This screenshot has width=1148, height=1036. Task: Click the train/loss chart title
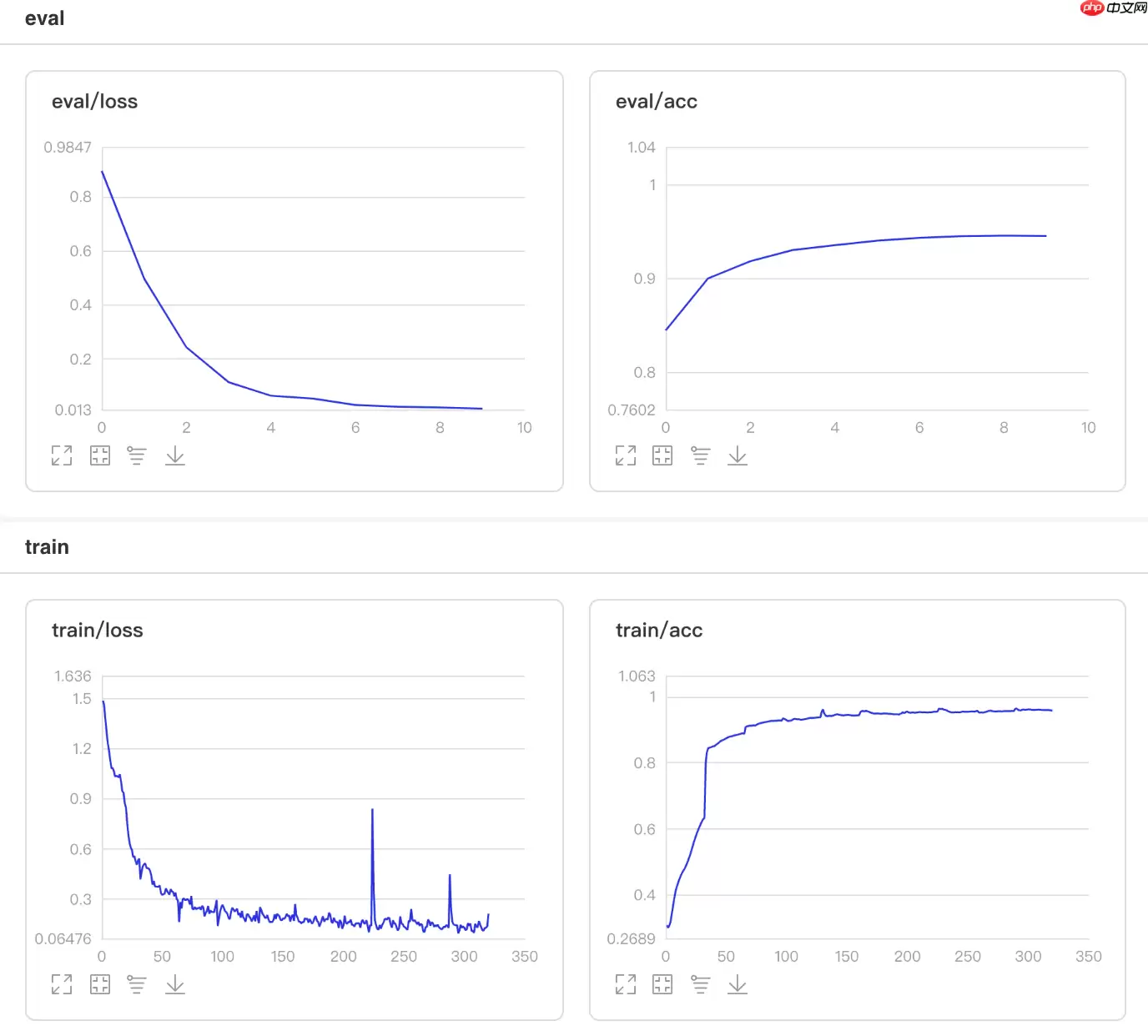(98, 631)
